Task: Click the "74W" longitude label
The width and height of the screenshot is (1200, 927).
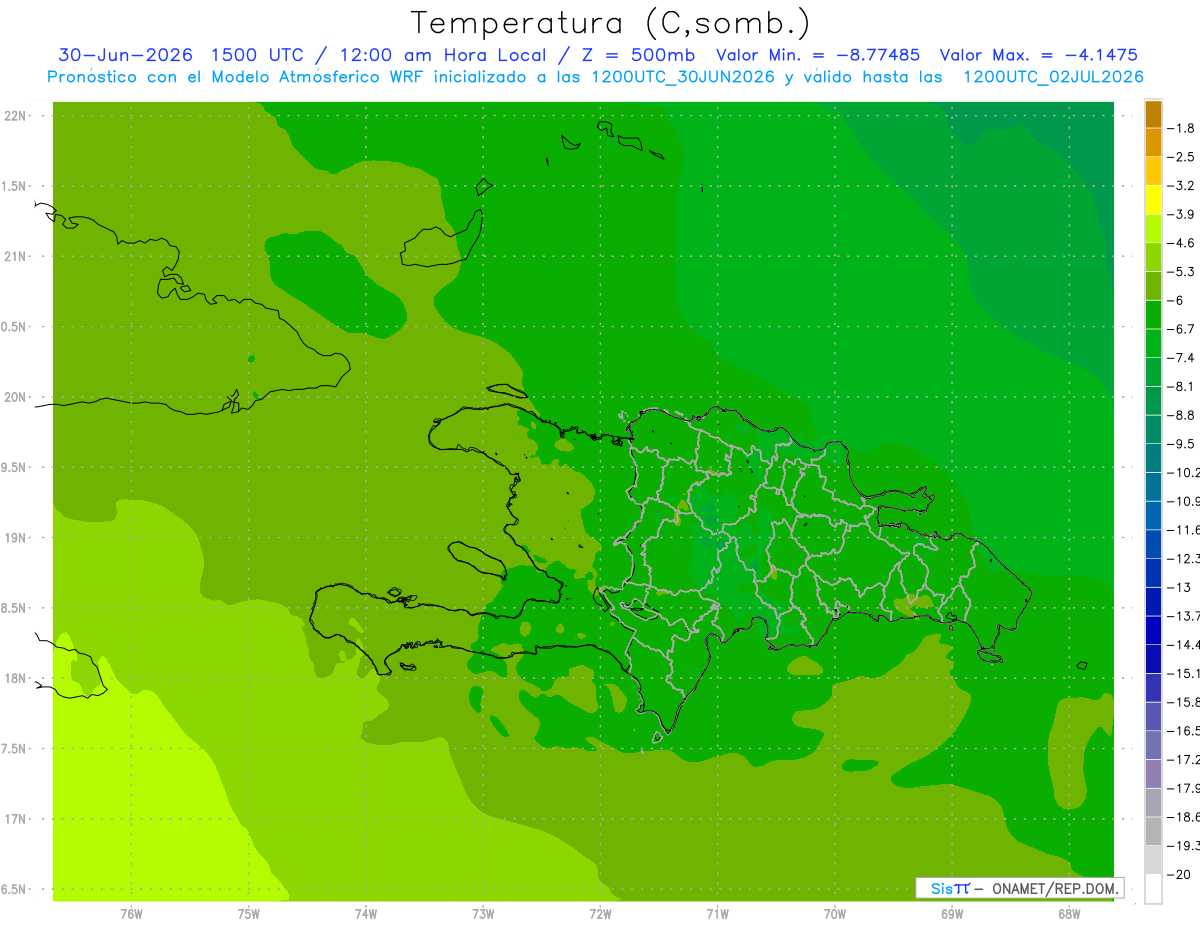Action: click(x=366, y=914)
